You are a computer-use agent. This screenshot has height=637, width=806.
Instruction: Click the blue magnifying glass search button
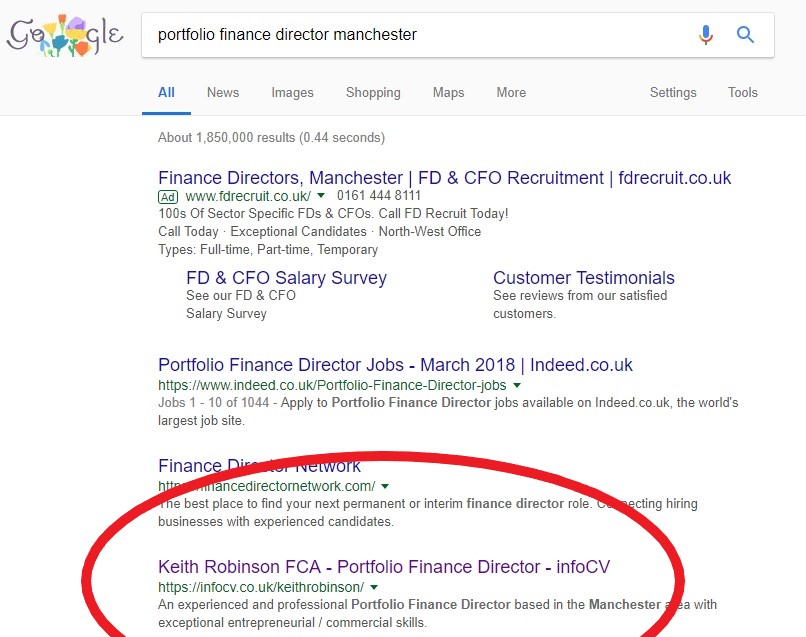(745, 34)
